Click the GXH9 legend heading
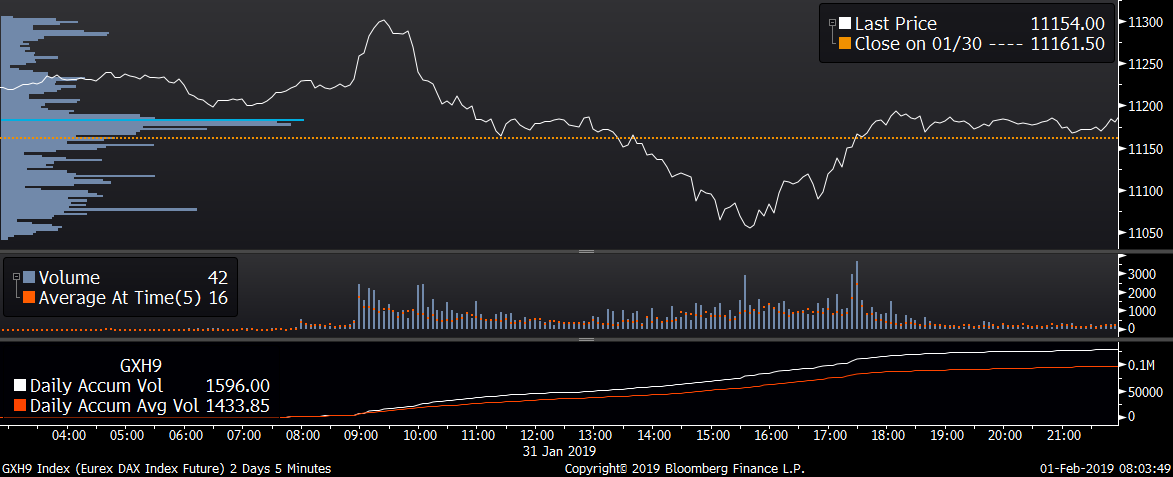Viewport: 1173px width, 477px height. [141, 366]
